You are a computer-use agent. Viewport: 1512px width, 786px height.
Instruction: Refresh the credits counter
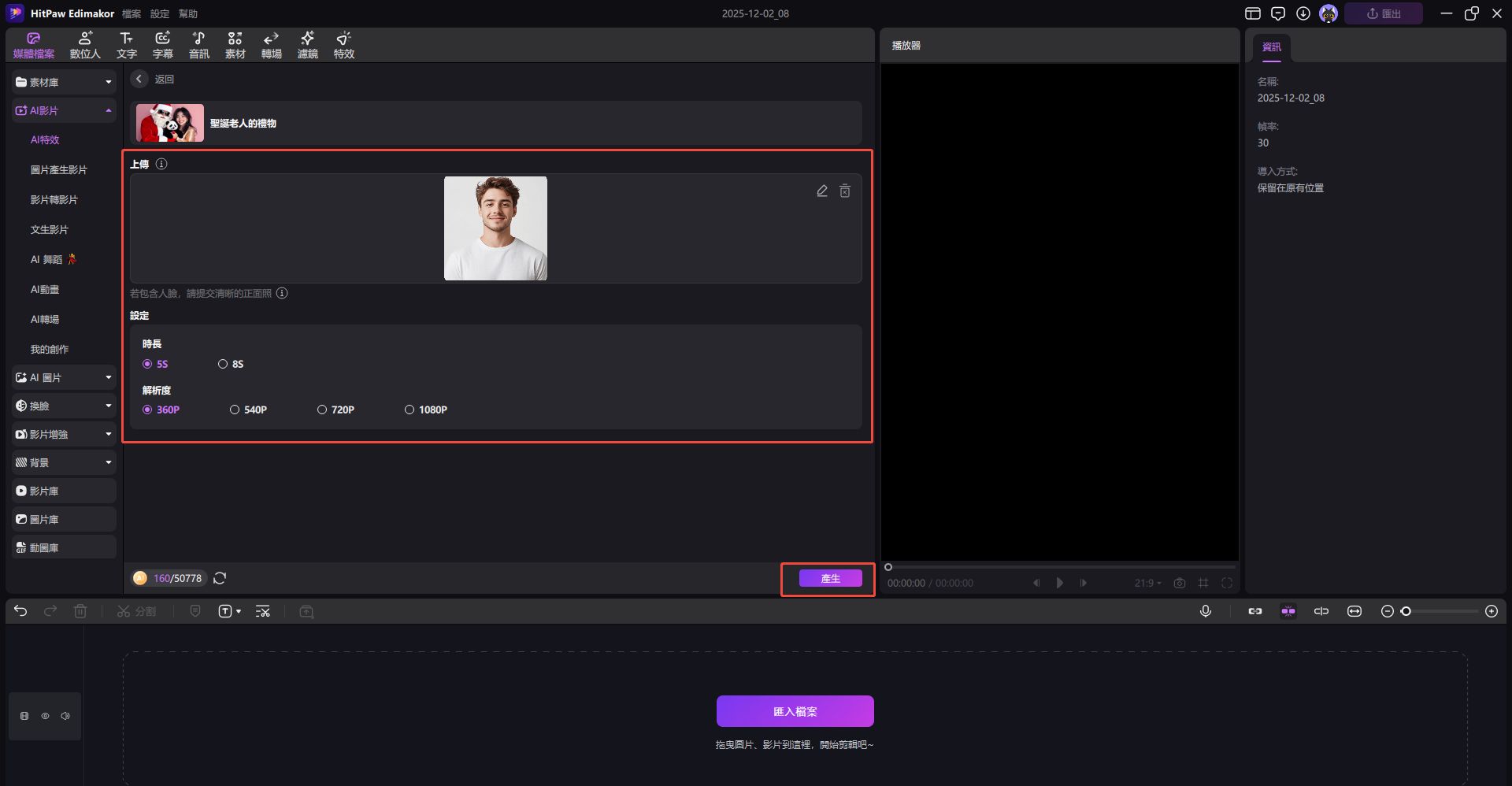click(220, 578)
